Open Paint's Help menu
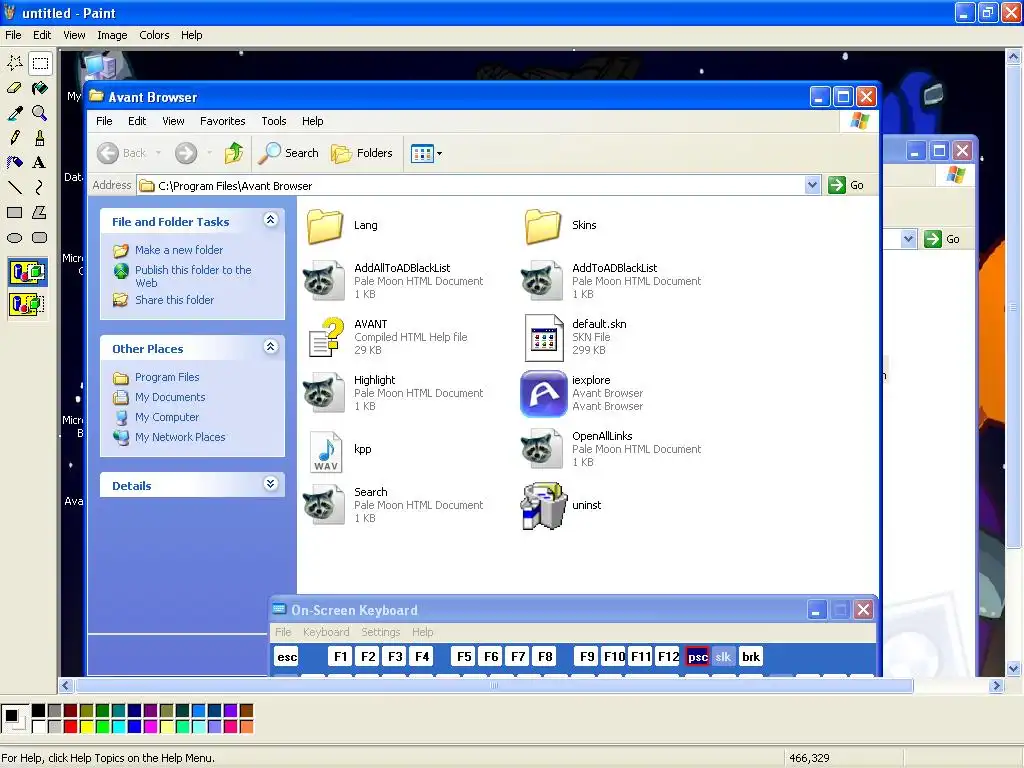 pyautogui.click(x=191, y=35)
